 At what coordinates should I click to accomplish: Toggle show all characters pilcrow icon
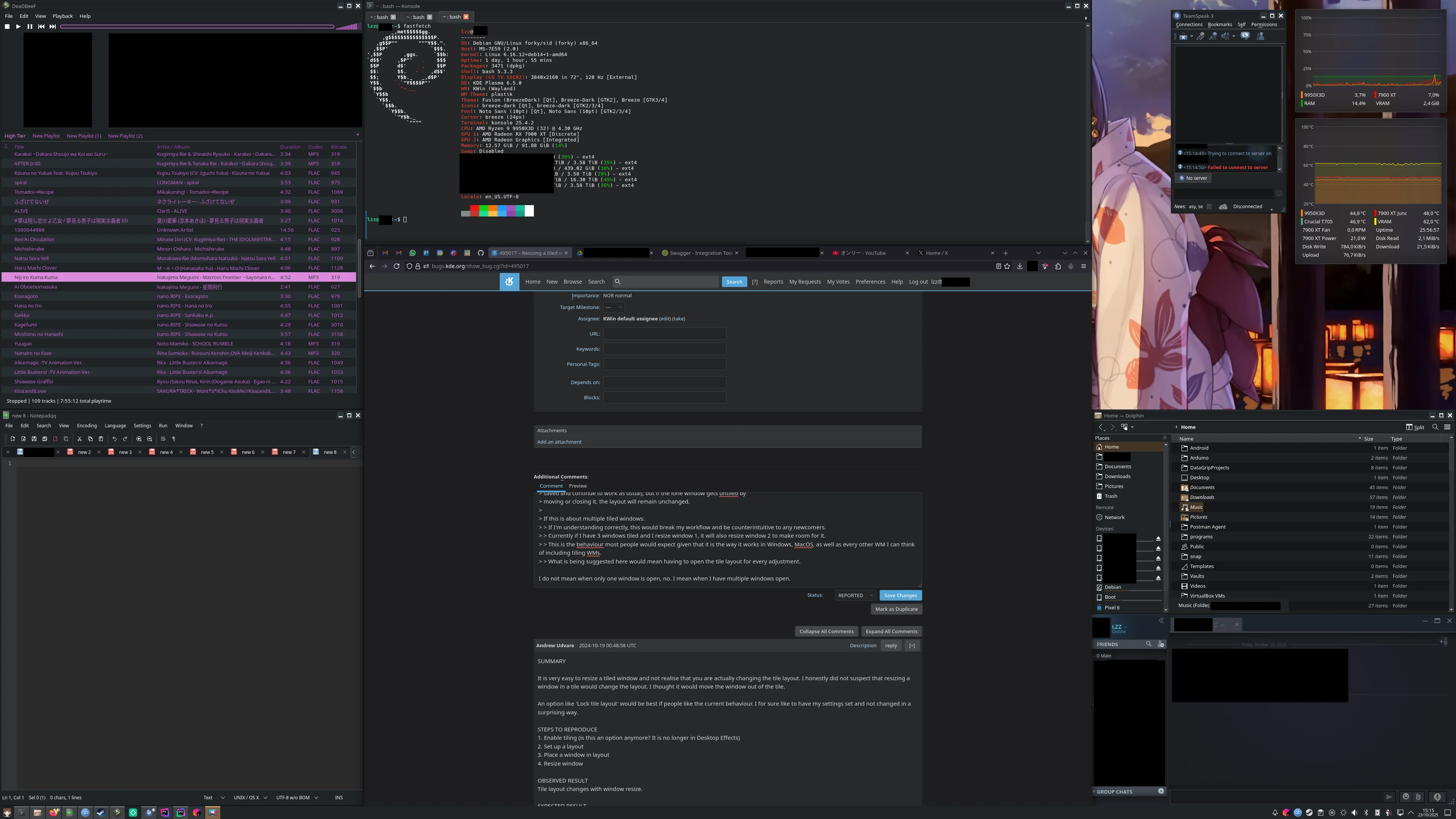pyautogui.click(x=174, y=439)
